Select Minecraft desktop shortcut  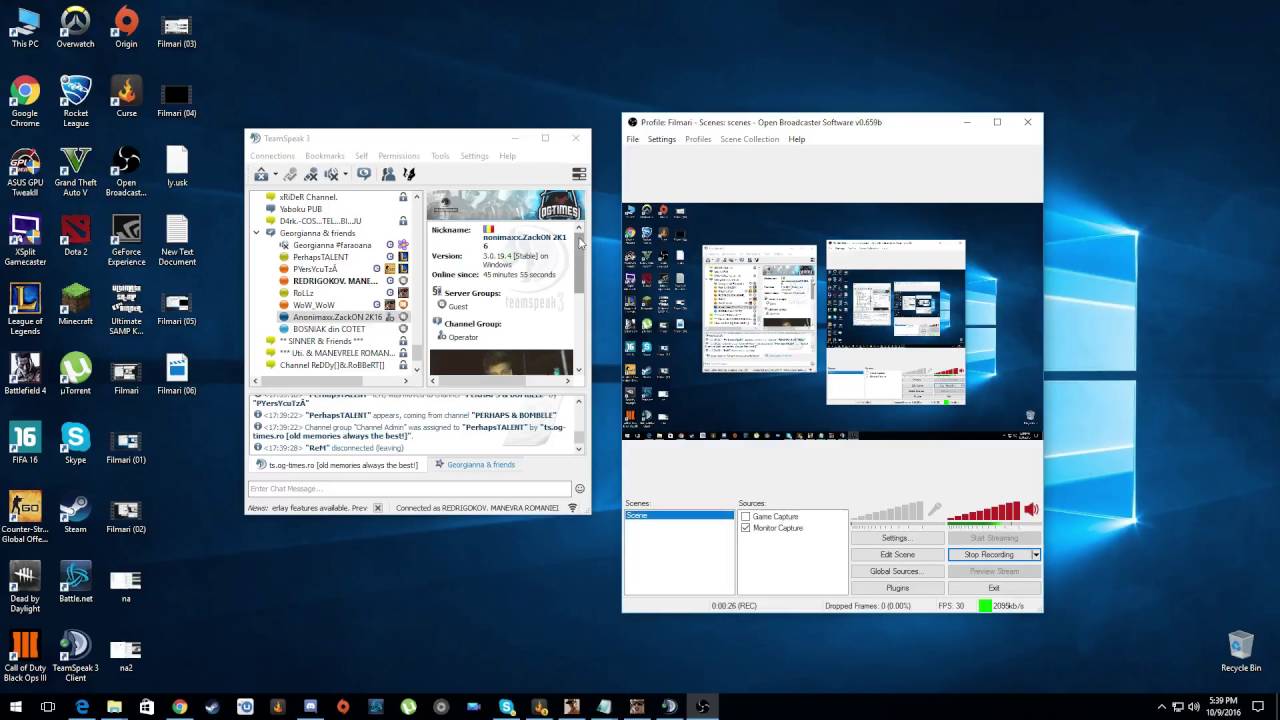75,305
